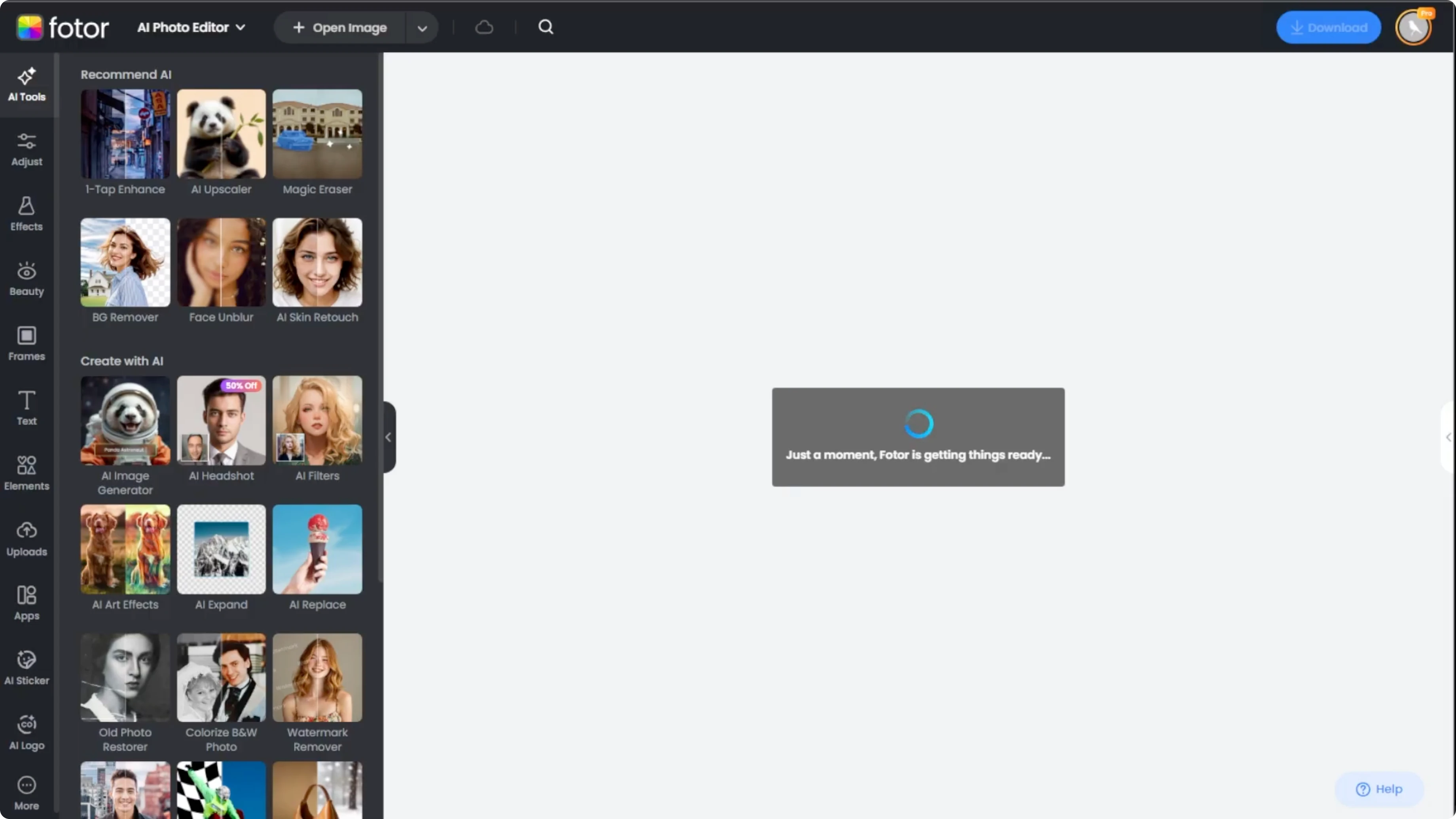Open the AI Art Effects tool

pyautogui.click(x=125, y=558)
